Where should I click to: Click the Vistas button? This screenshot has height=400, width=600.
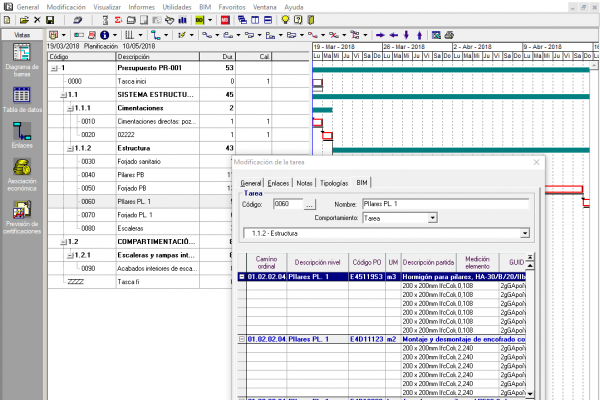(22, 35)
